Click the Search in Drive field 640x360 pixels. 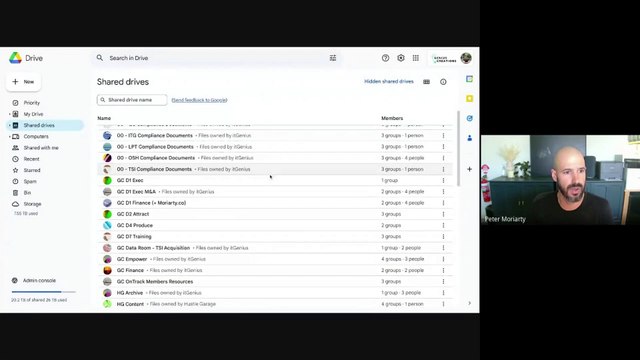216,58
